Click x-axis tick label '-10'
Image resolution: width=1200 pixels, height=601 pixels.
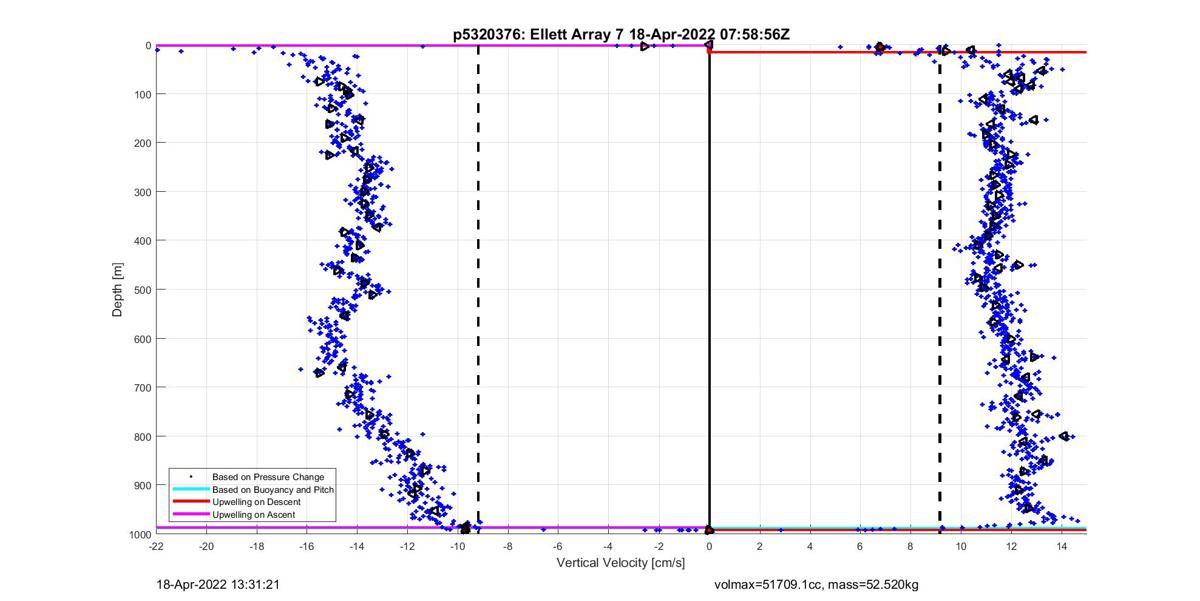pyautogui.click(x=458, y=546)
